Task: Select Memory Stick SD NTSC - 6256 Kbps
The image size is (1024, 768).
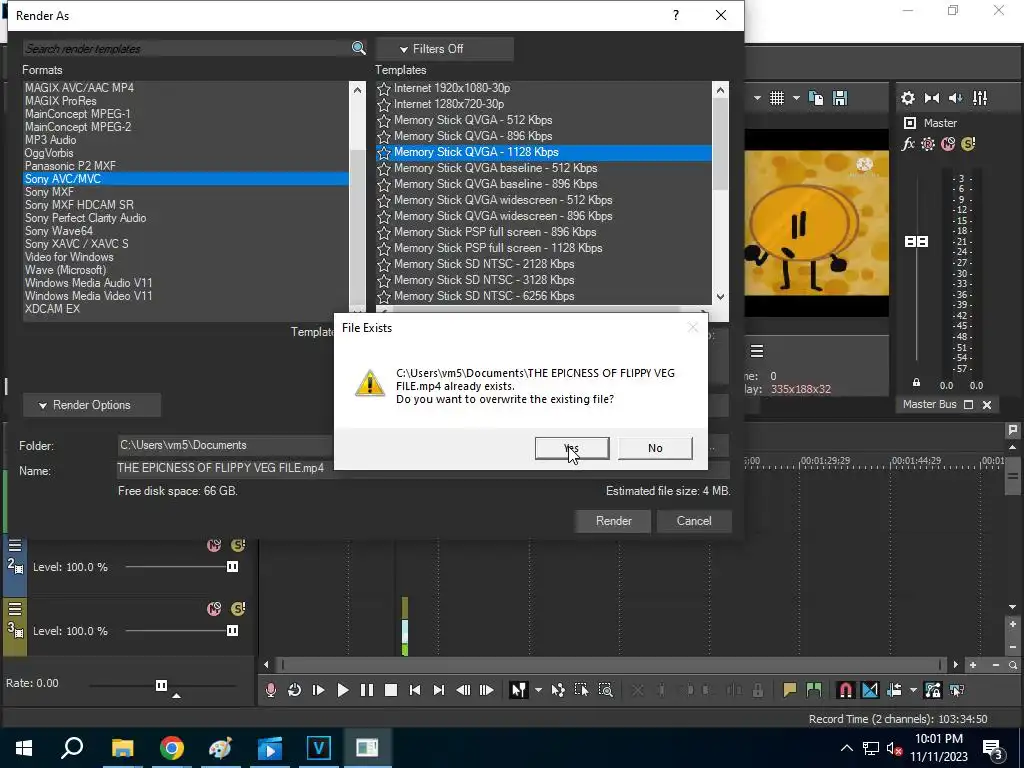Action: (x=543, y=296)
